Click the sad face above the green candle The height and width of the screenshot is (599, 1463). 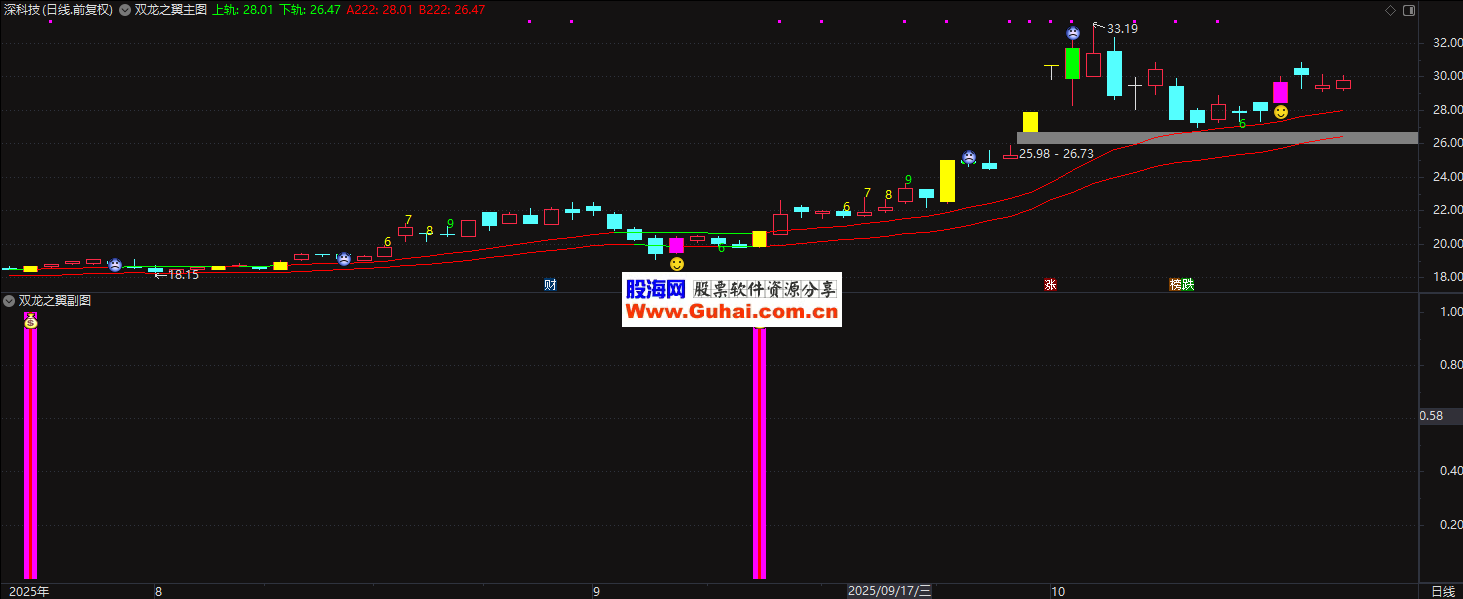pyautogui.click(x=1072, y=33)
